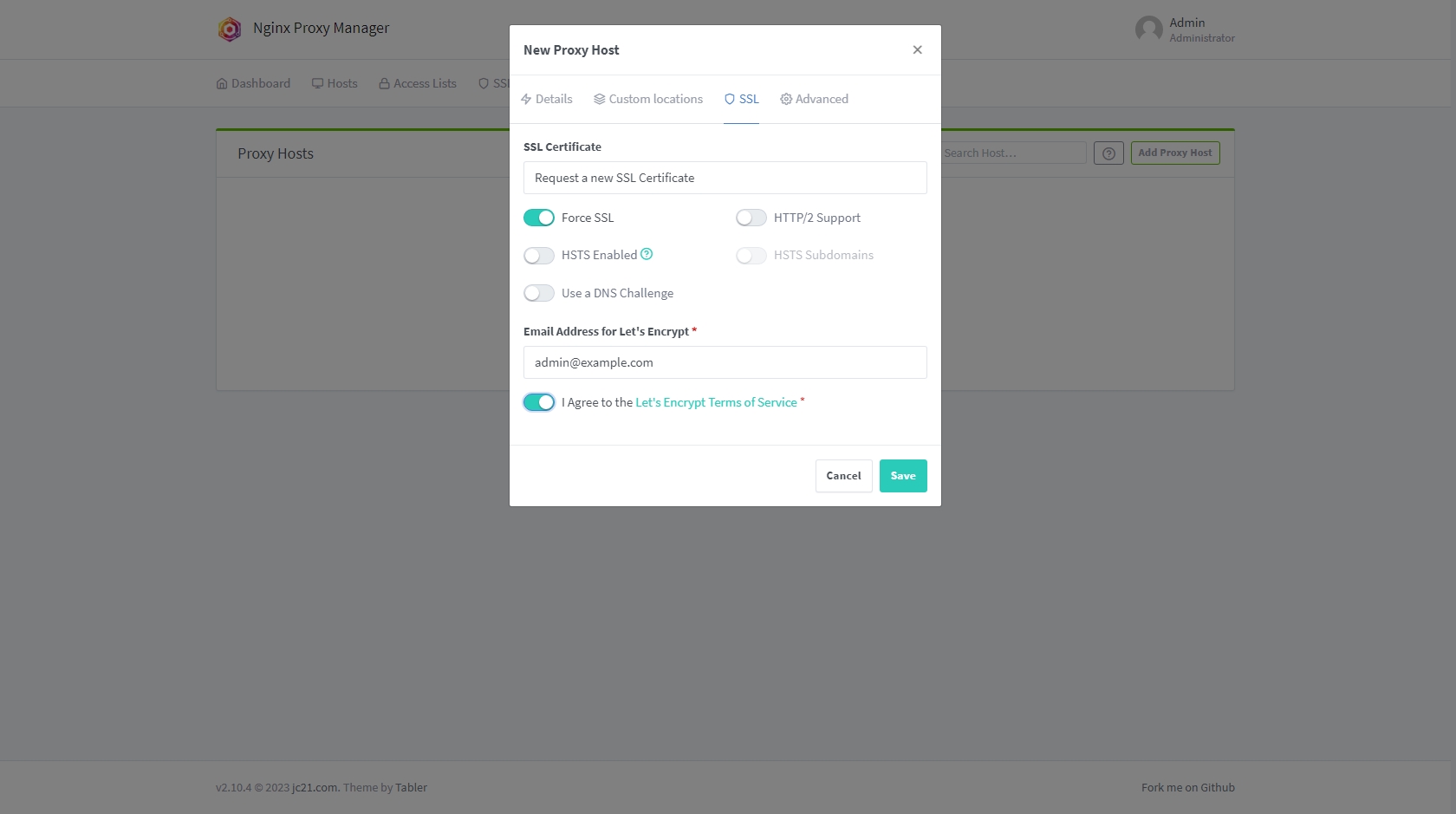This screenshot has height=814, width=1456.
Task: Click the Cancel button
Action: pos(844,476)
